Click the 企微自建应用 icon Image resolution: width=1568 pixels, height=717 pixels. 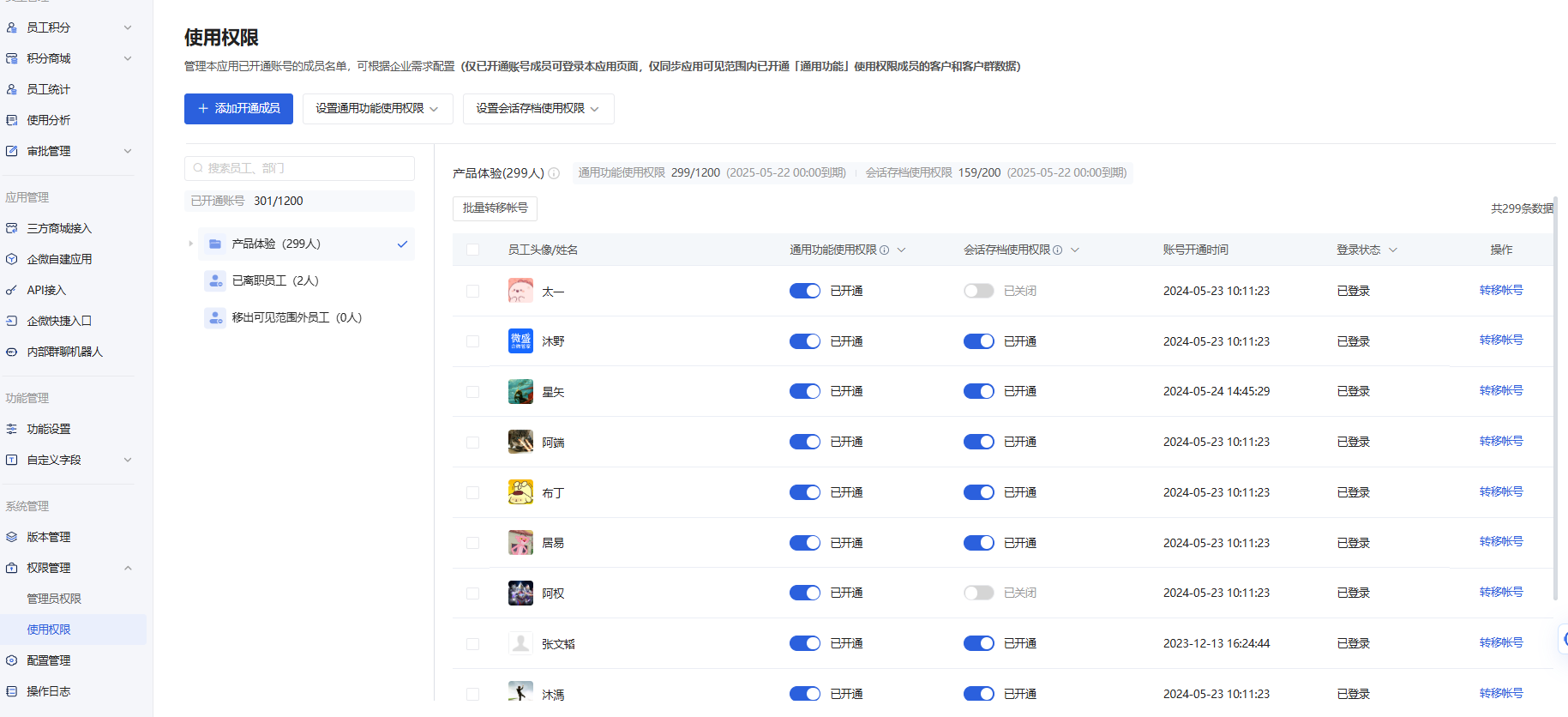pyautogui.click(x=12, y=259)
